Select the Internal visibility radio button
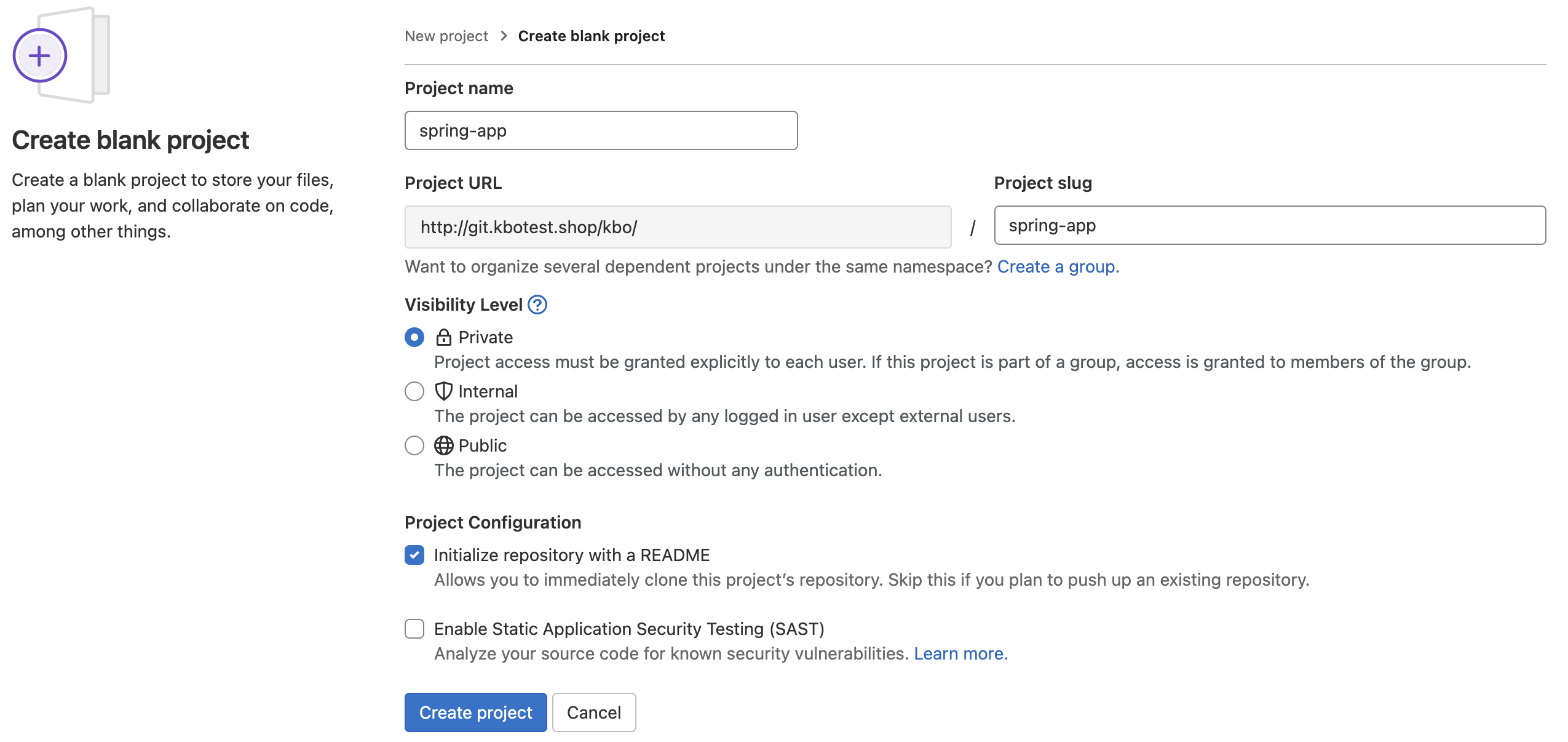1568x742 pixels. click(x=414, y=391)
